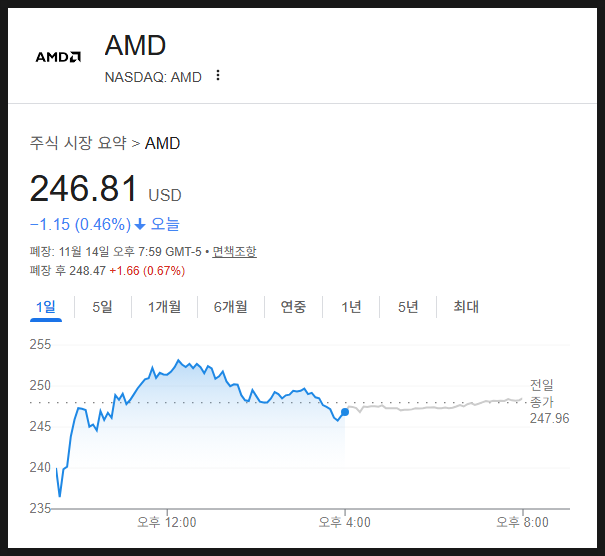This screenshot has width=605, height=556.
Task: Open the 면책조항 disclaimer link
Action: (234, 251)
